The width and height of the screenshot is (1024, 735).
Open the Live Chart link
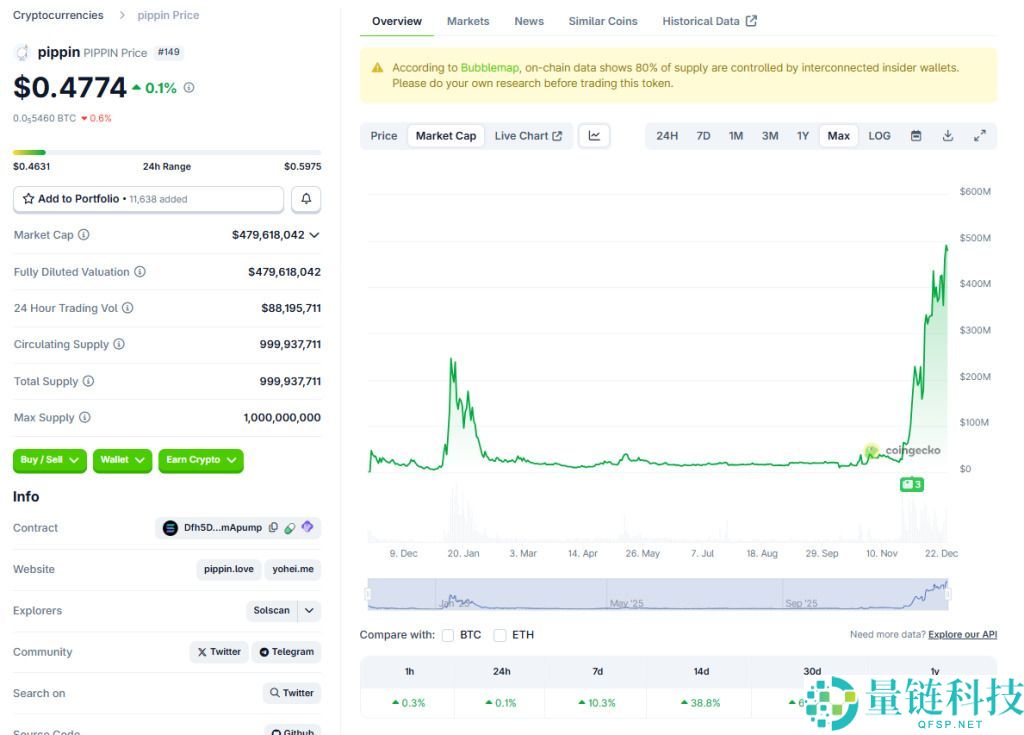point(528,136)
